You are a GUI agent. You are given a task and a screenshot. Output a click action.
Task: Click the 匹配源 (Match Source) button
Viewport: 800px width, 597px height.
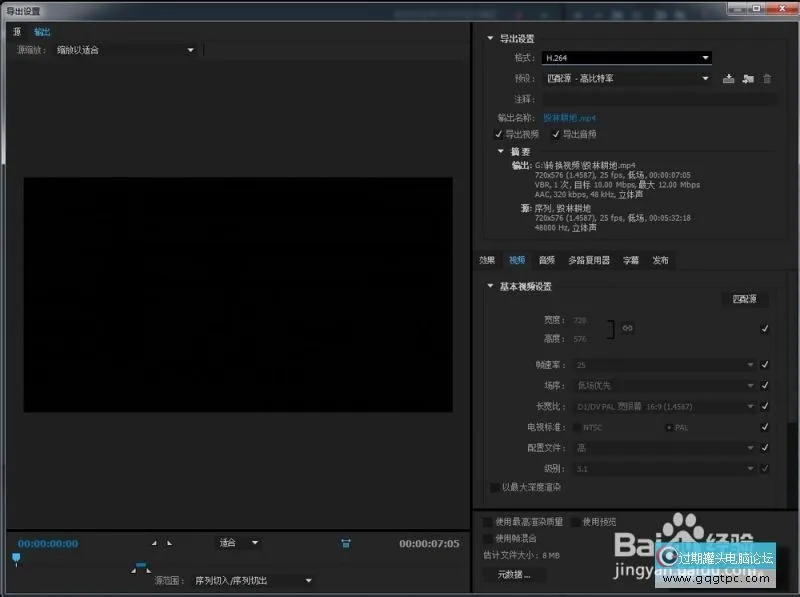tap(745, 298)
